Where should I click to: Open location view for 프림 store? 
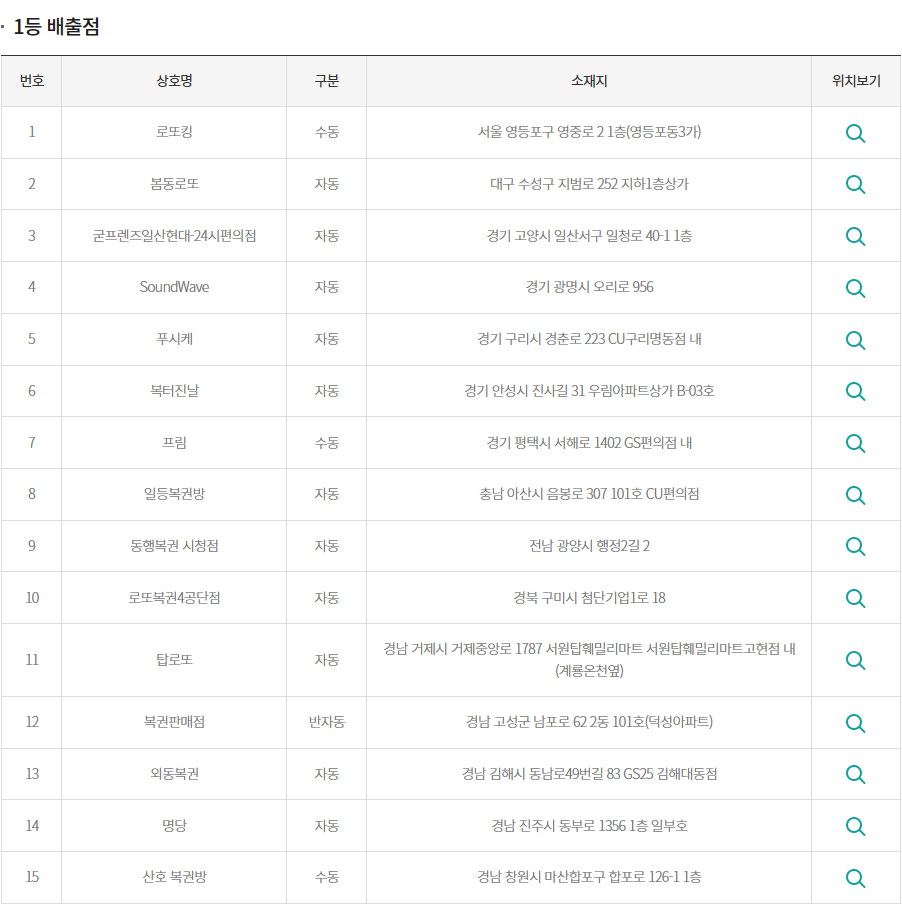pyautogui.click(x=855, y=443)
